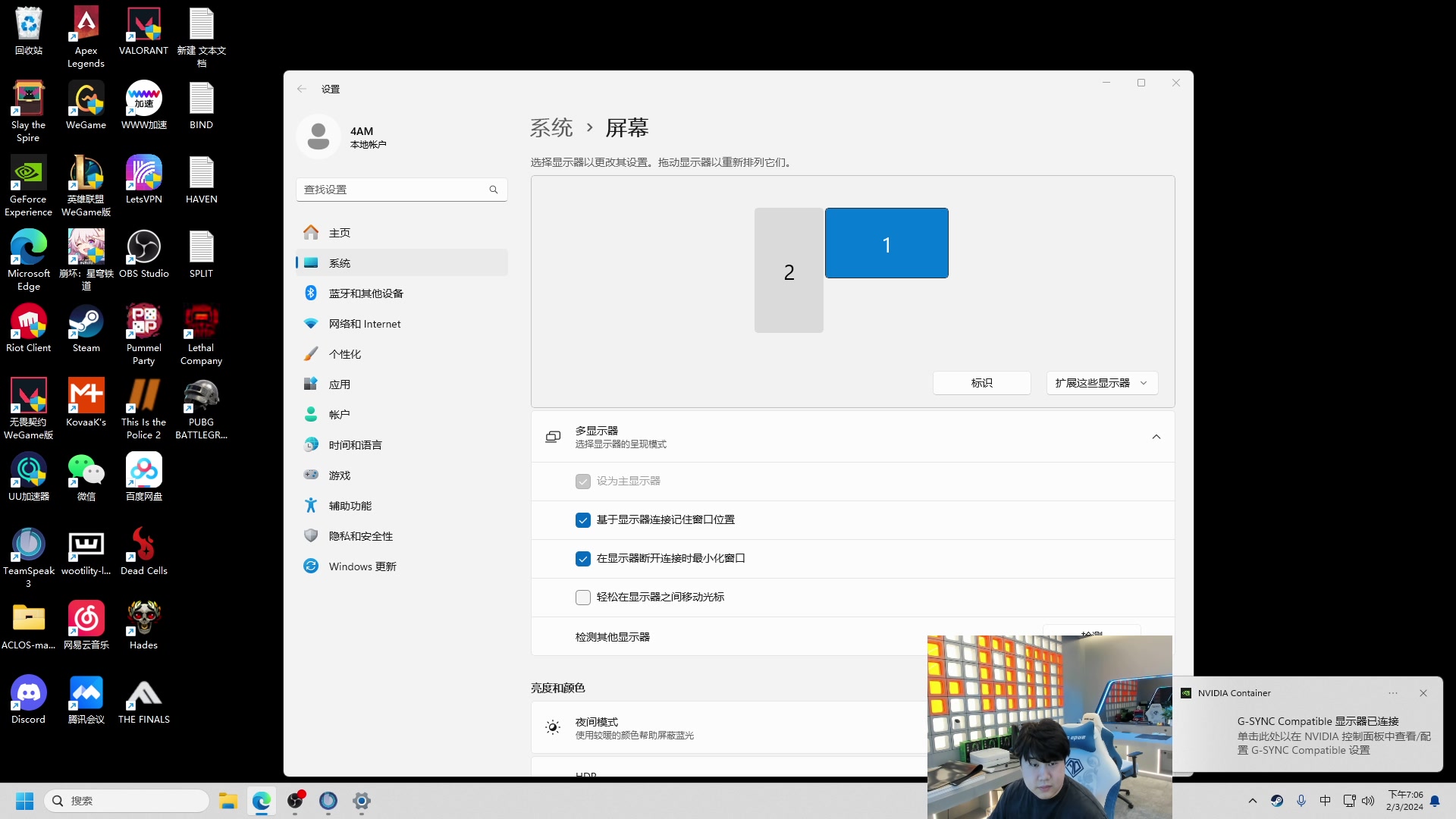This screenshot has height=819, width=1456.
Task: Select 帐户 in settings sidebar
Action: point(339,414)
